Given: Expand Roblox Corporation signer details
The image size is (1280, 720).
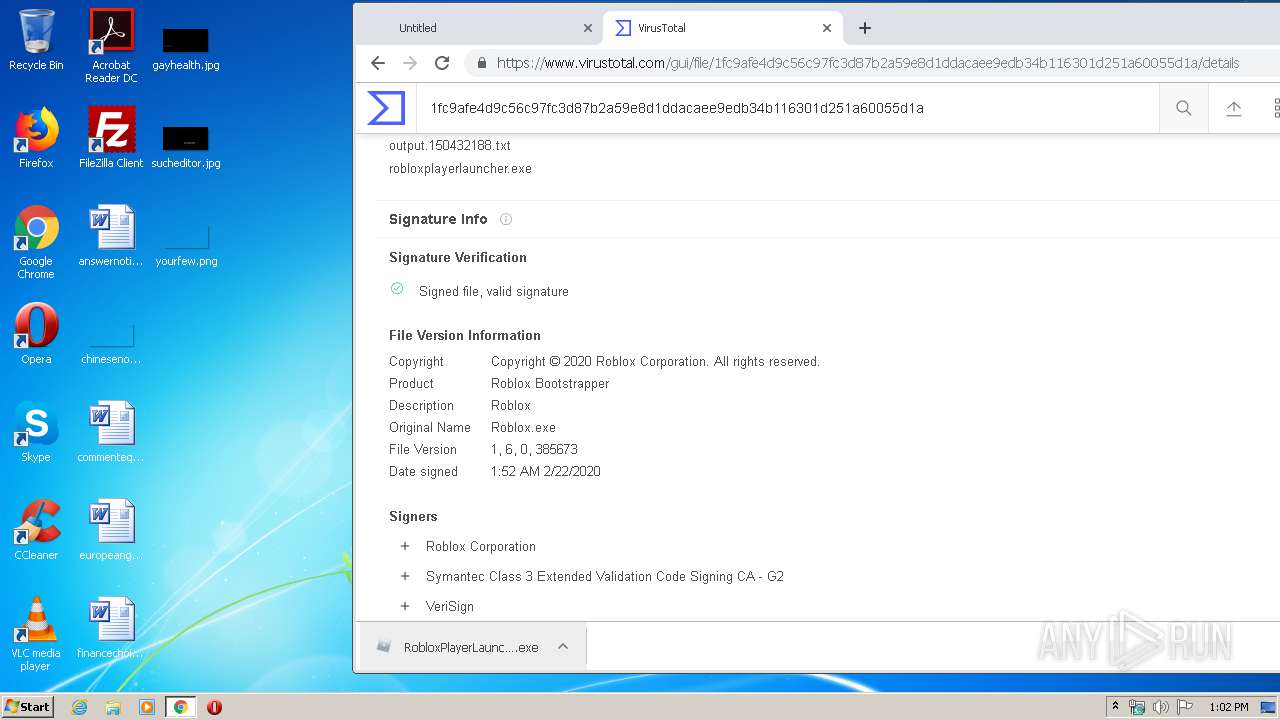Looking at the screenshot, I should (x=405, y=546).
